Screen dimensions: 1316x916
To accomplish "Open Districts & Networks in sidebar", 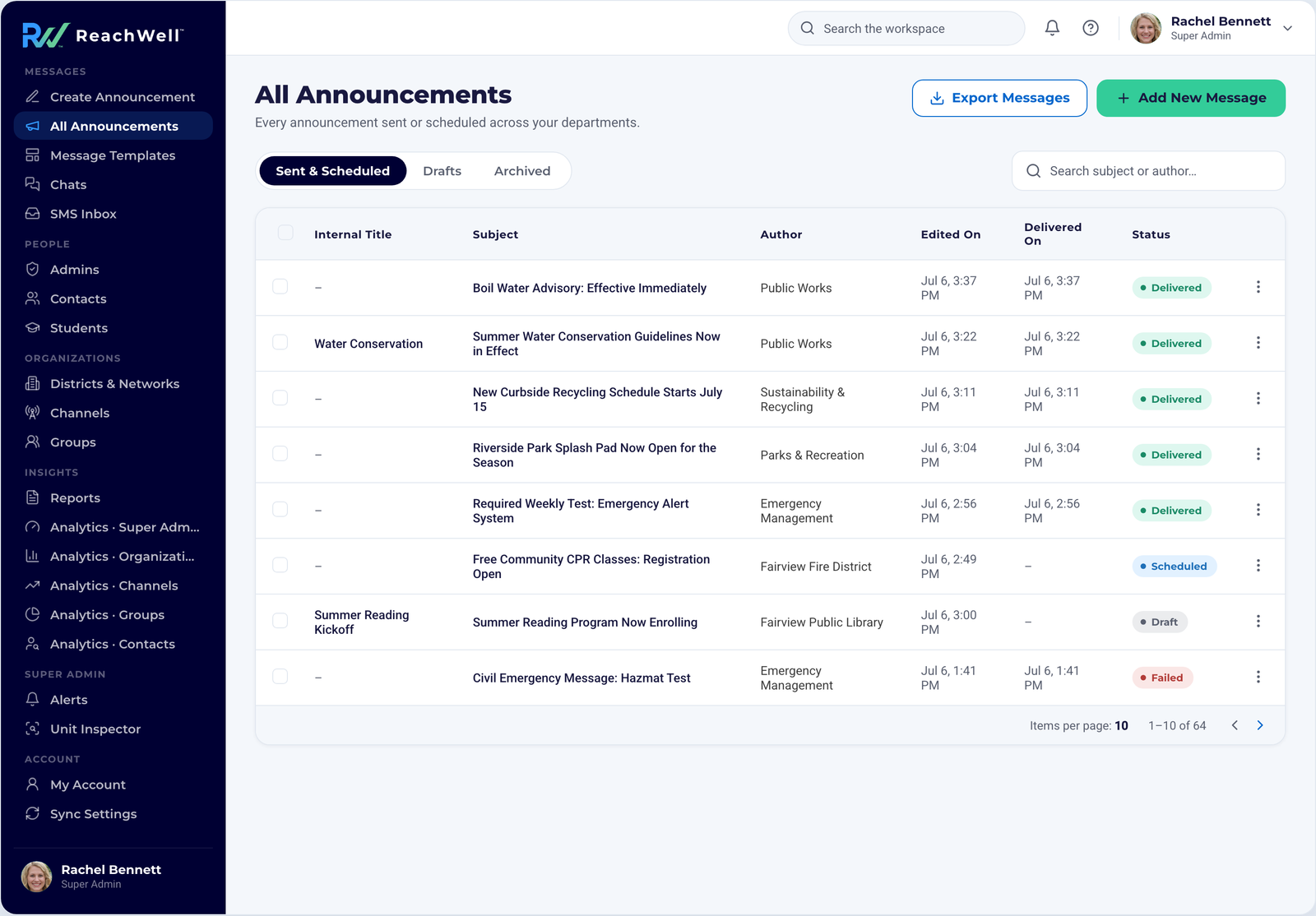I will [114, 383].
